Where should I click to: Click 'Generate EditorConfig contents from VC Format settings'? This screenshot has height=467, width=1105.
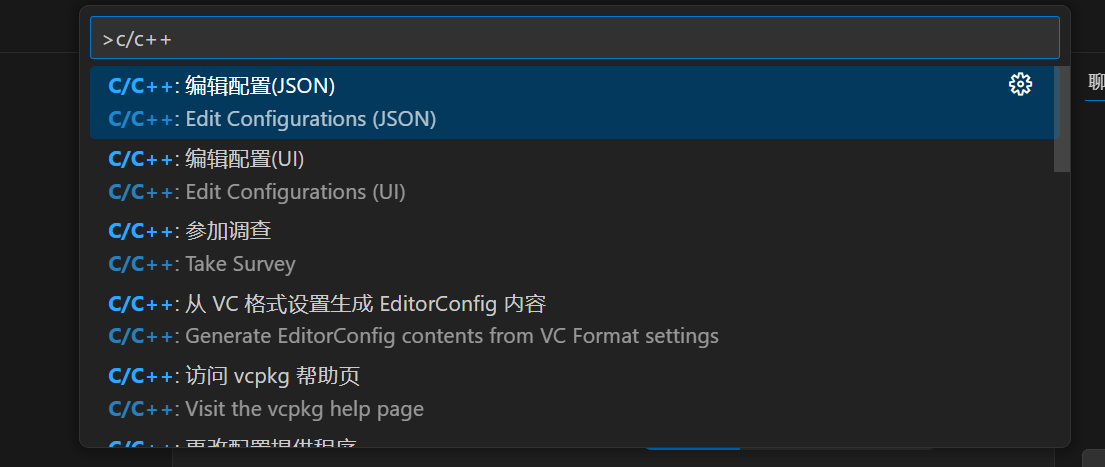pos(451,336)
